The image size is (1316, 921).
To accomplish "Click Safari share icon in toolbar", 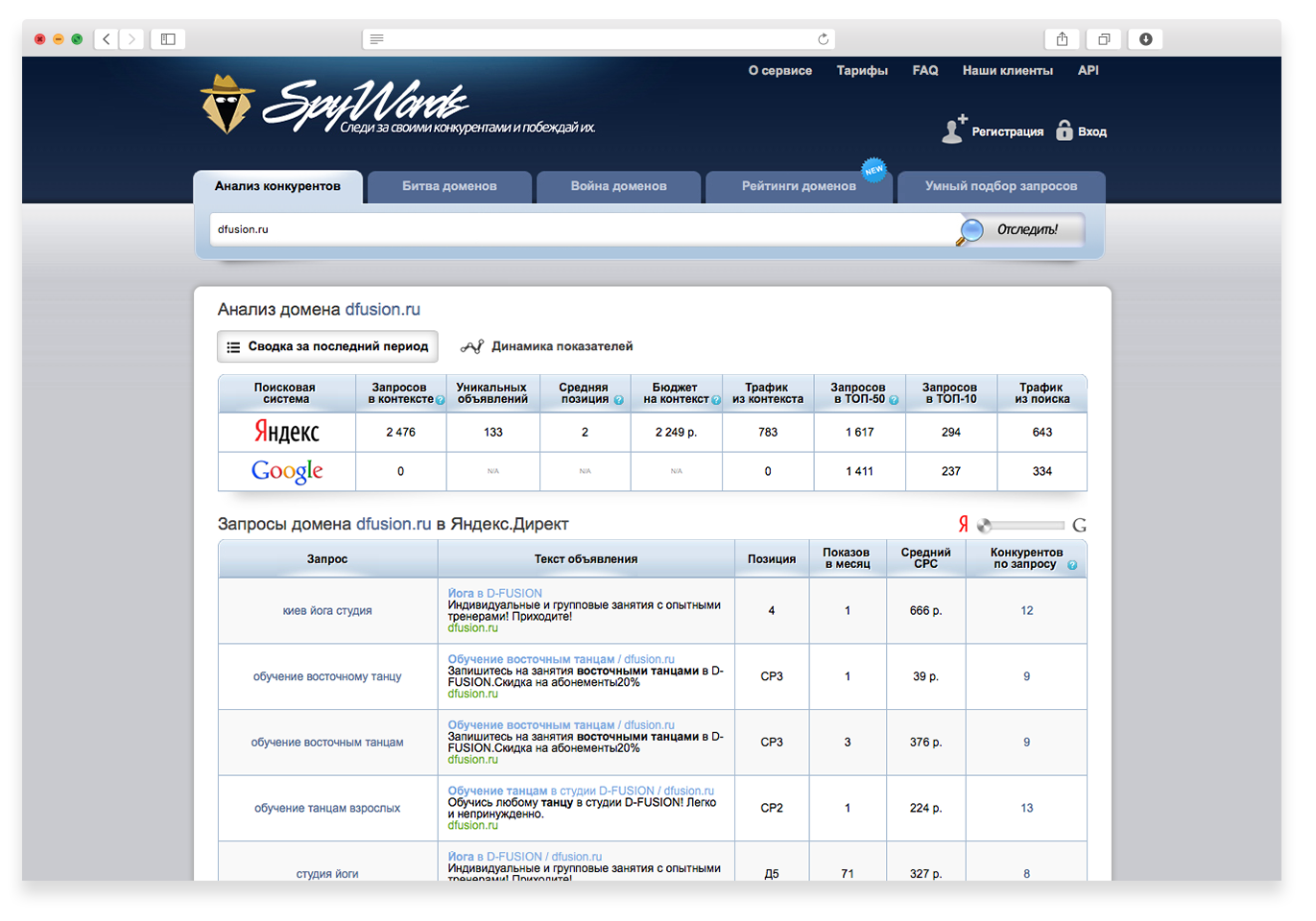I will click(1062, 39).
